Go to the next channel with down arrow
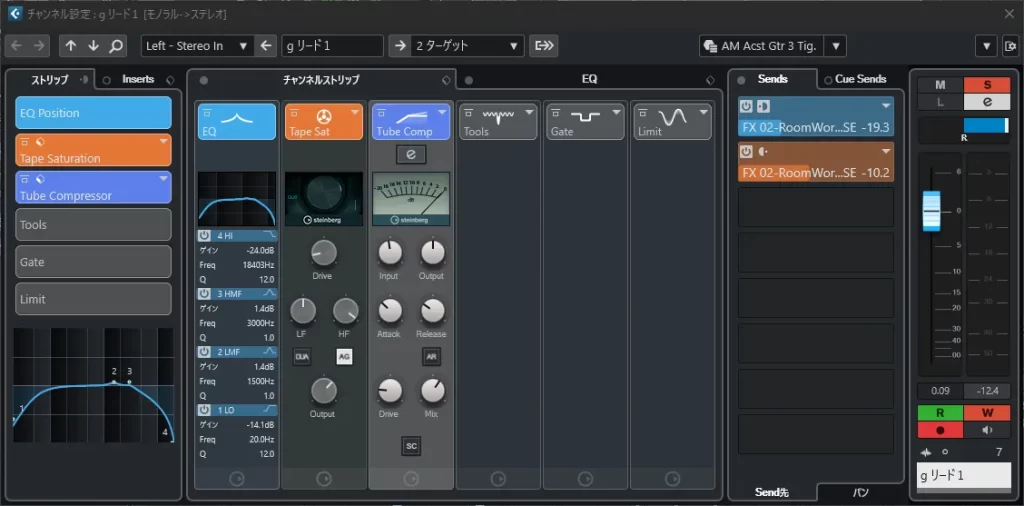This screenshot has height=506, width=1024. tap(93, 46)
